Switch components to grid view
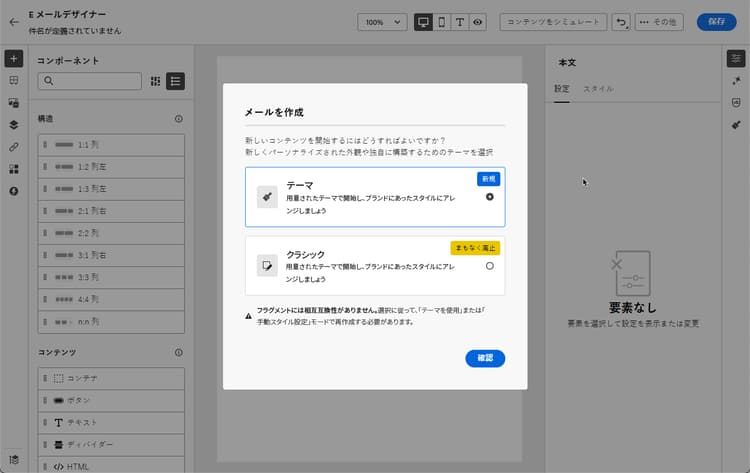 point(155,81)
